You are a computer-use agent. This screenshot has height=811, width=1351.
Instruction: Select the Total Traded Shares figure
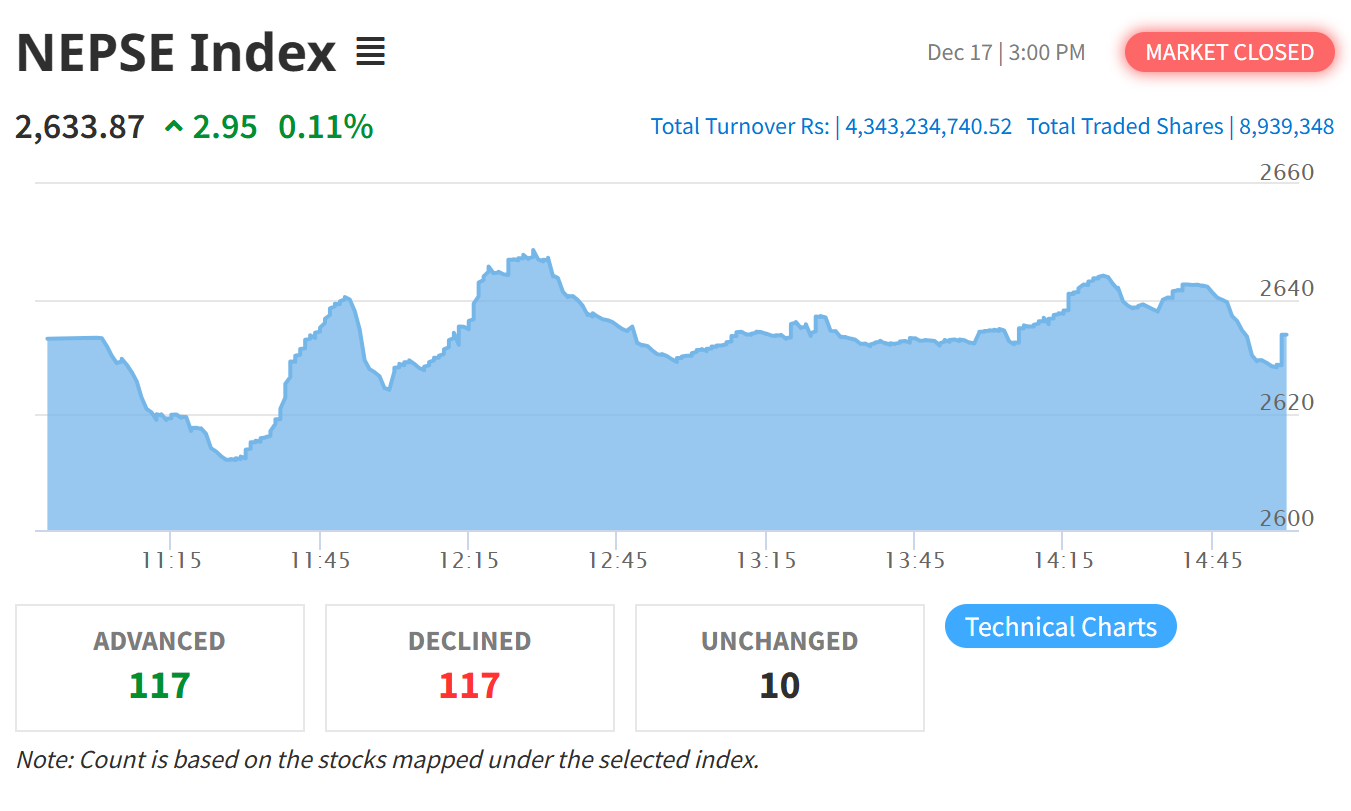click(1286, 127)
